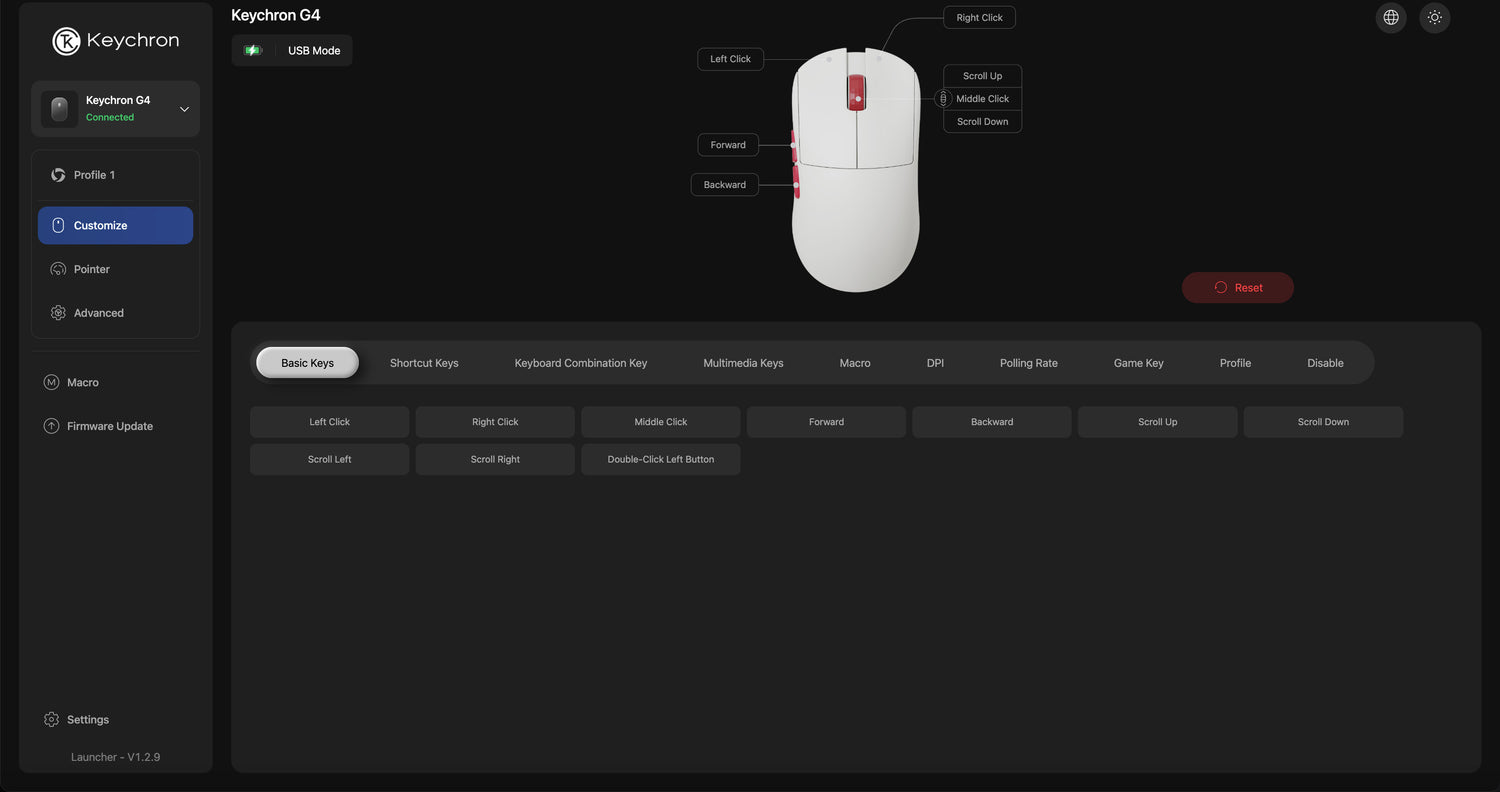
Task: Click the Macro sidebar icon
Action: (x=51, y=383)
